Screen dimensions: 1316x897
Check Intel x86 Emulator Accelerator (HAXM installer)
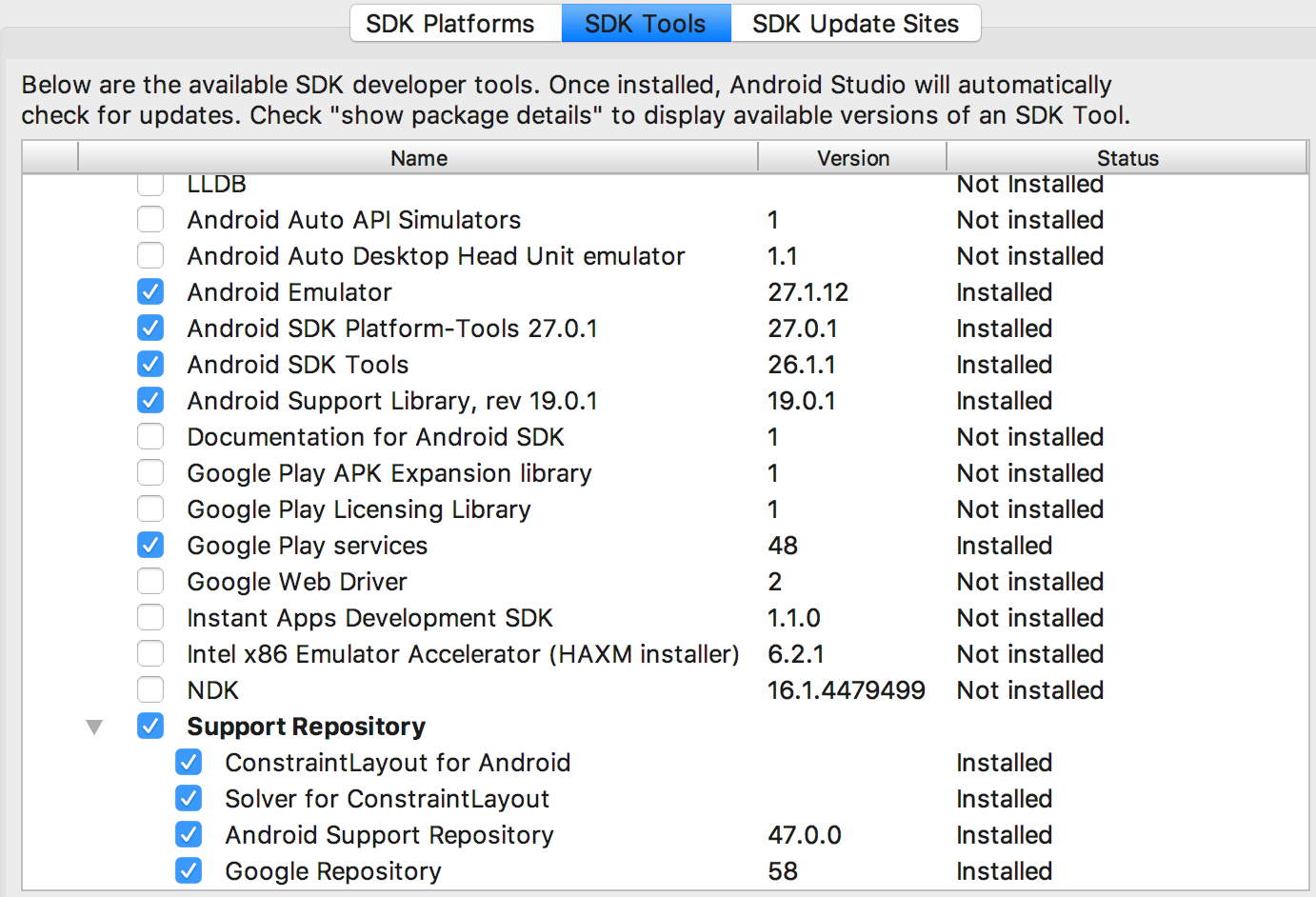click(150, 654)
